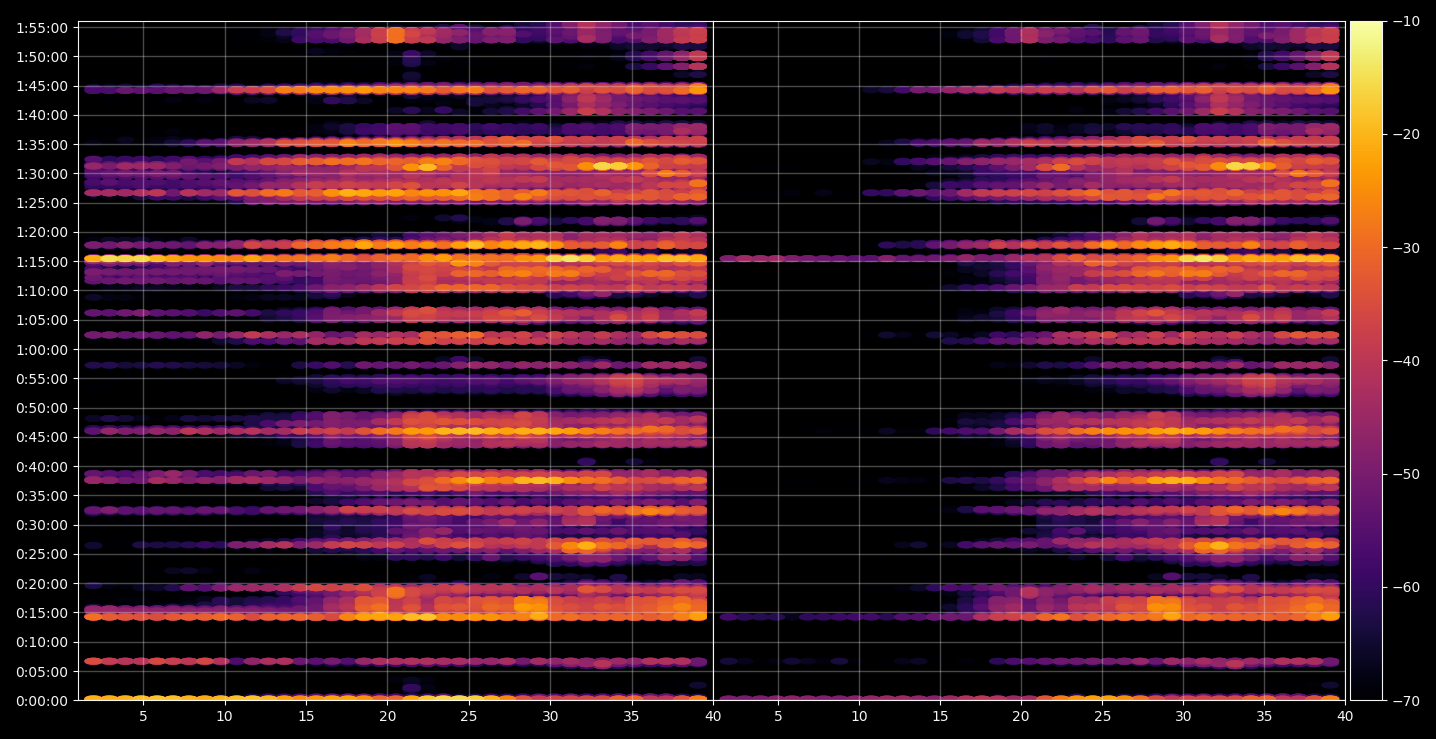The height and width of the screenshot is (739, 1436).
Task: Click x-axis label "35" under the right plot
Action: click(1264, 716)
